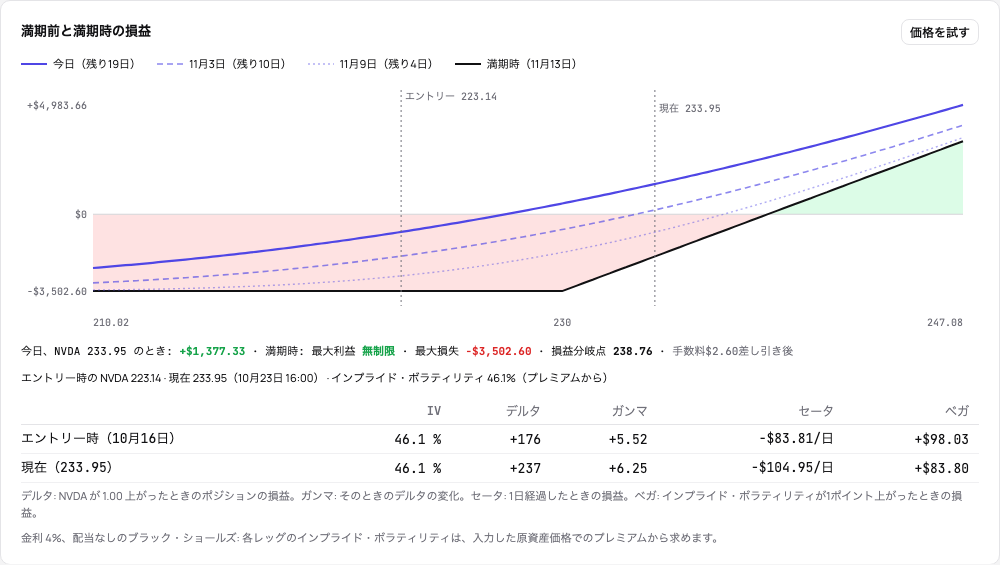Click the セータ column header
The width and height of the screenshot is (1000, 565).
[x=816, y=411]
